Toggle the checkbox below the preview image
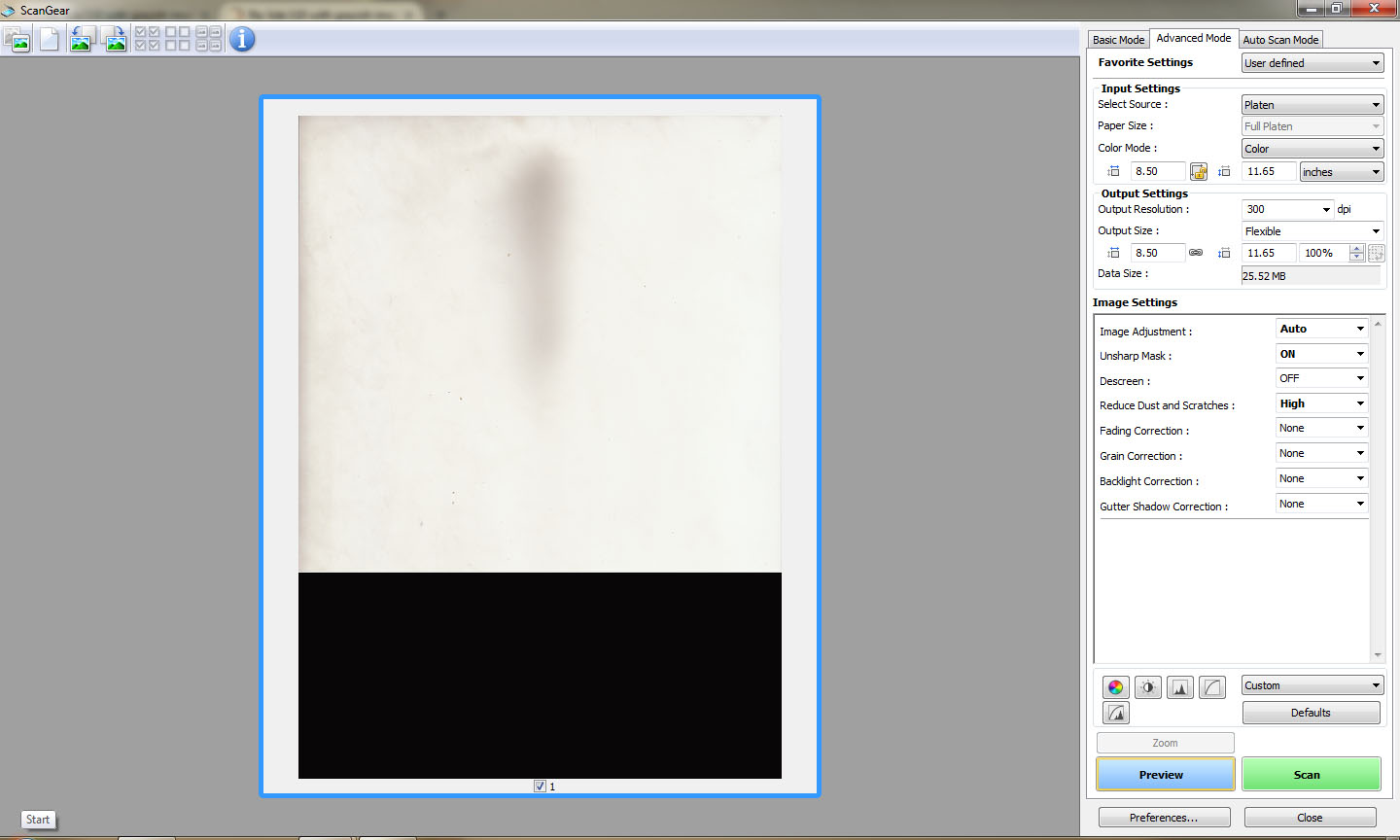 coord(541,787)
